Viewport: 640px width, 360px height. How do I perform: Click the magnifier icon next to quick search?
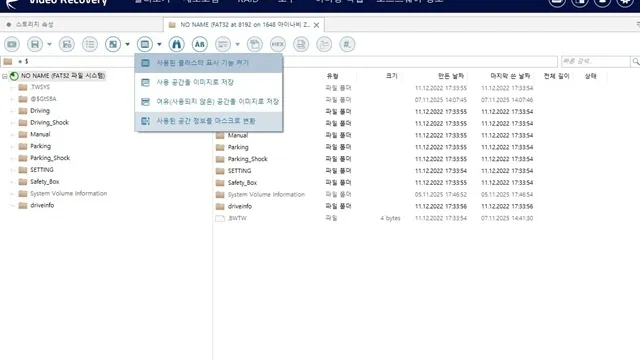pos(636,61)
